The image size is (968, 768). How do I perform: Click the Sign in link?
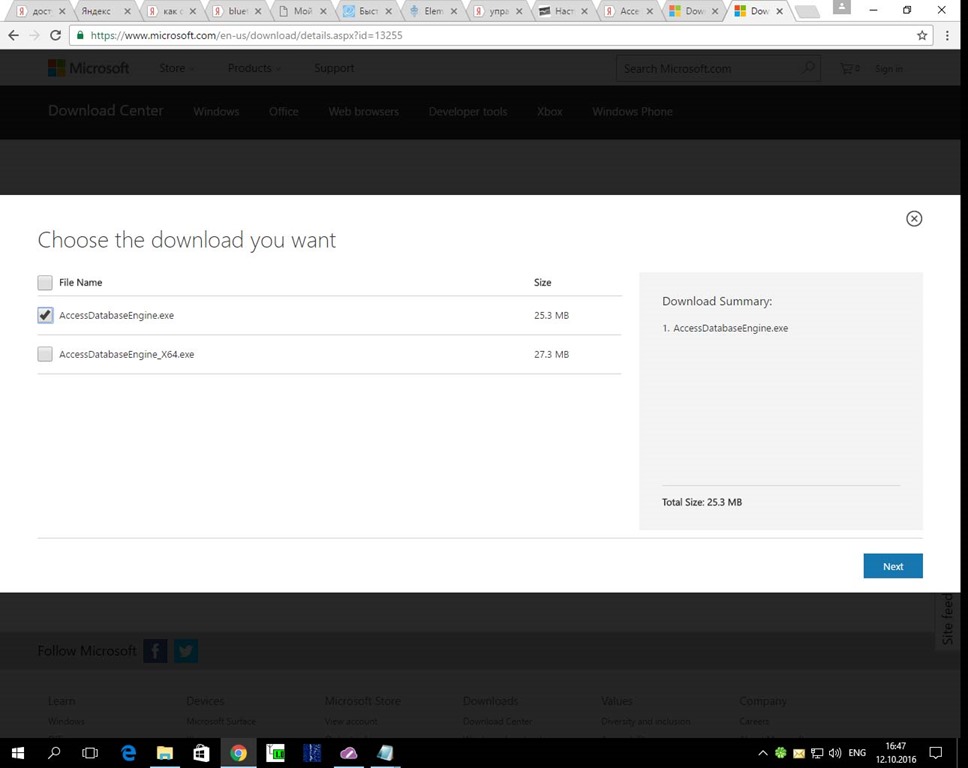tap(888, 69)
